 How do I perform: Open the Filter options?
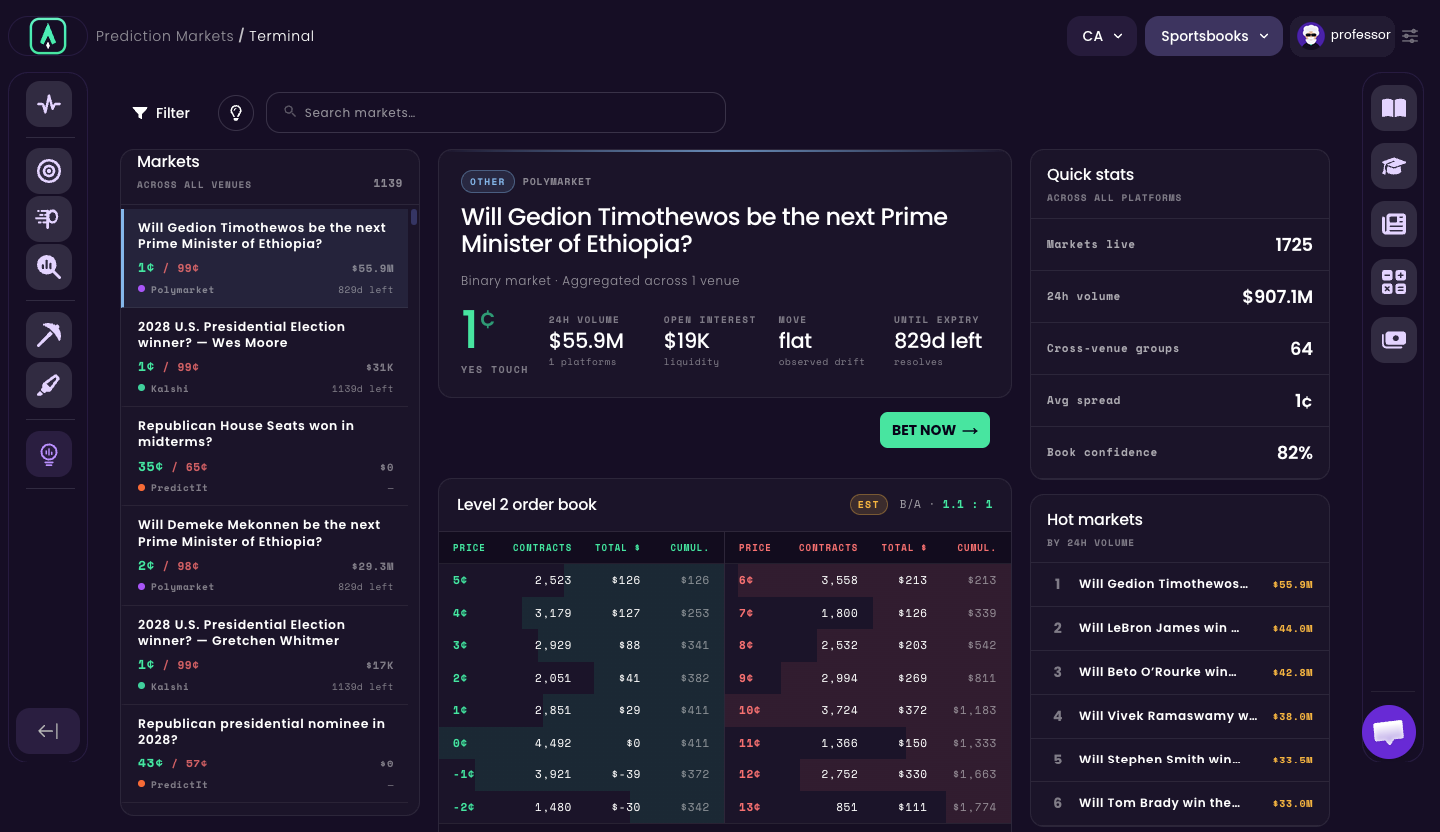[x=161, y=113]
